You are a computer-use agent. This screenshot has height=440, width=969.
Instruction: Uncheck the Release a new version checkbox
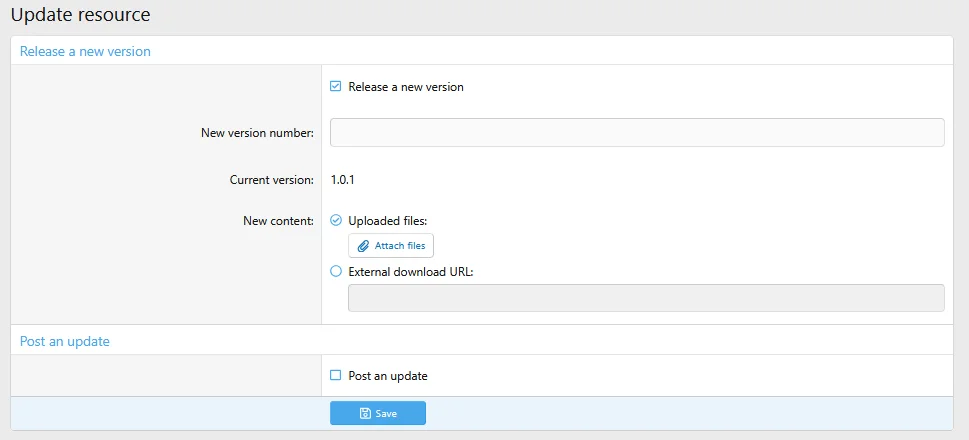[x=336, y=87]
